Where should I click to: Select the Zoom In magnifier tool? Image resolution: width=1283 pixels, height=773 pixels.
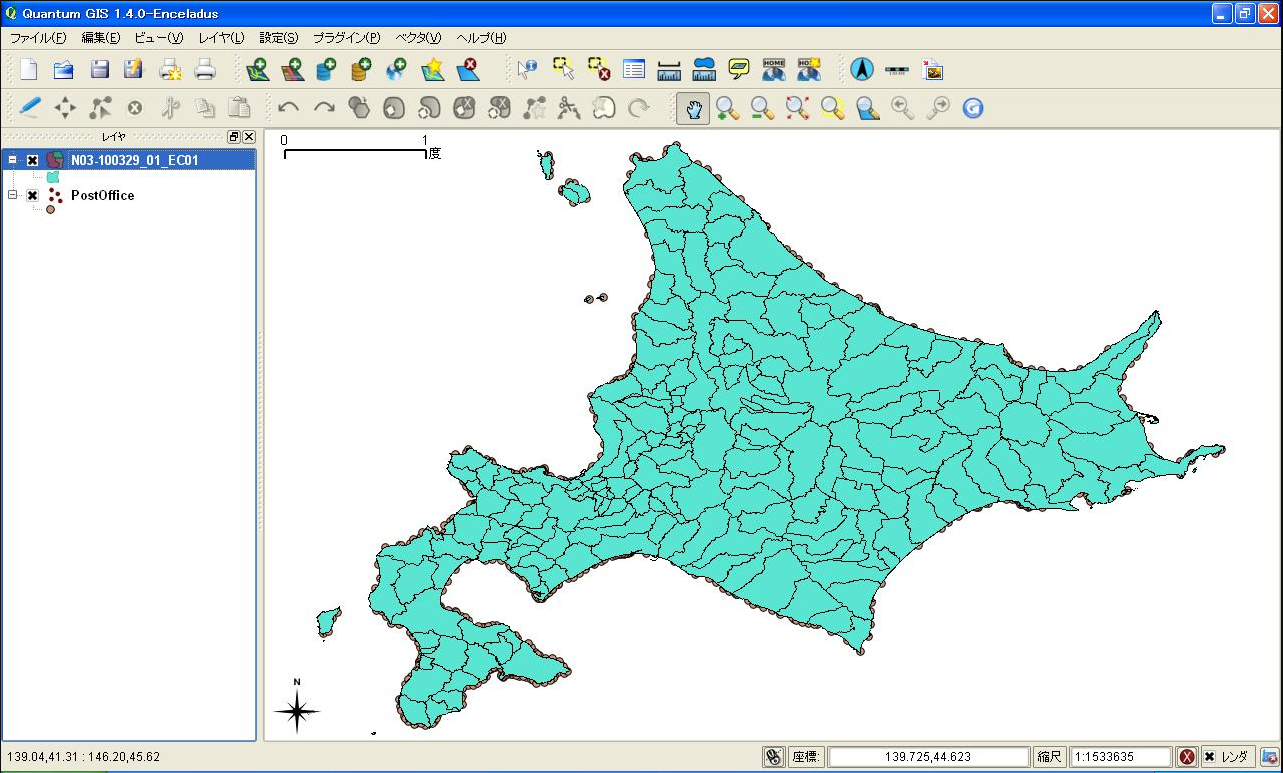(x=727, y=108)
